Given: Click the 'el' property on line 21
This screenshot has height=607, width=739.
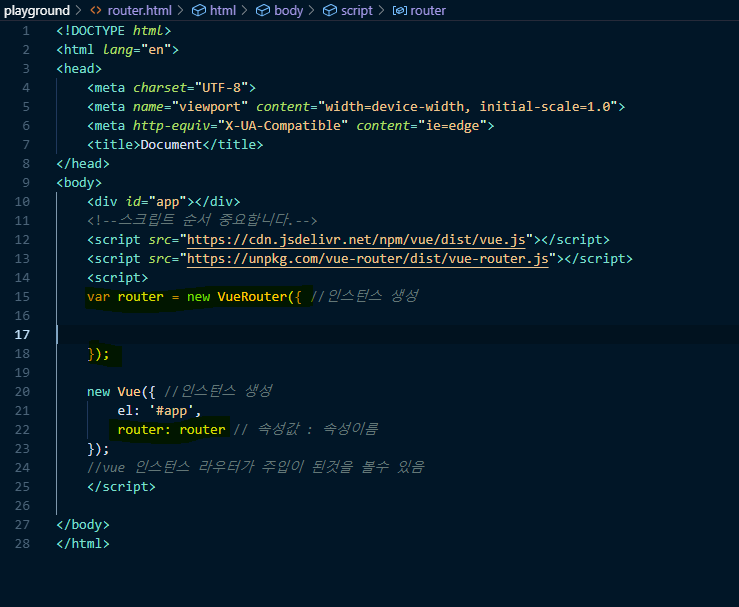Looking at the screenshot, I should click(125, 410).
